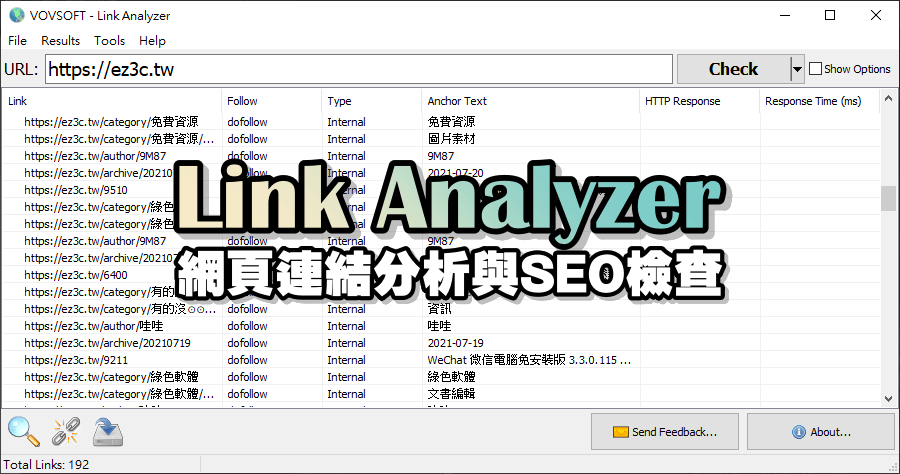This screenshot has height=474, width=900.
Task: Click anchor text 免費資源 cell
Action: tap(452, 122)
